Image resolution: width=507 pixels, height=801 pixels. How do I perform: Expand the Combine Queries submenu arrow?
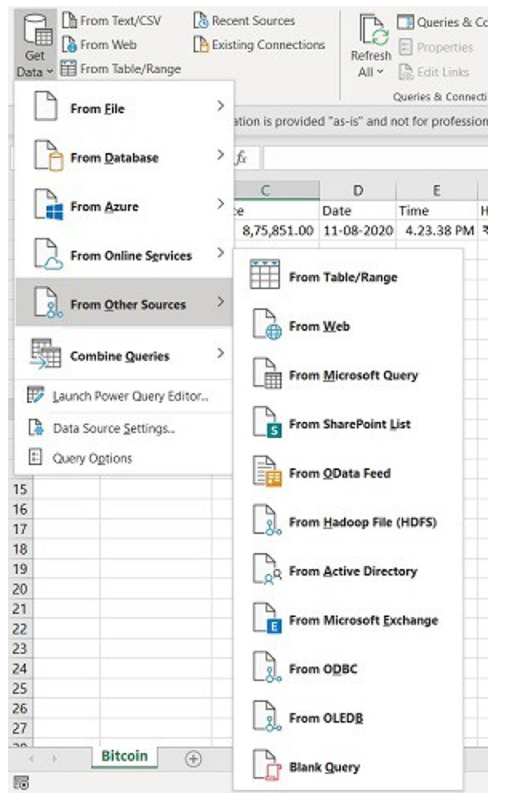pos(220,353)
